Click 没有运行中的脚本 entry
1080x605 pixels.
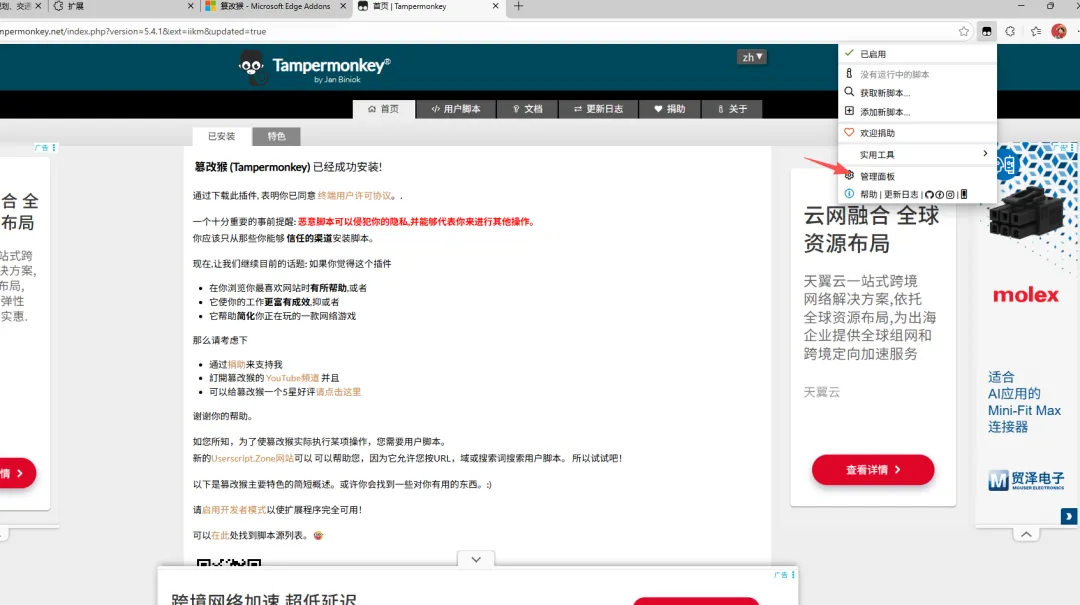[917, 74]
